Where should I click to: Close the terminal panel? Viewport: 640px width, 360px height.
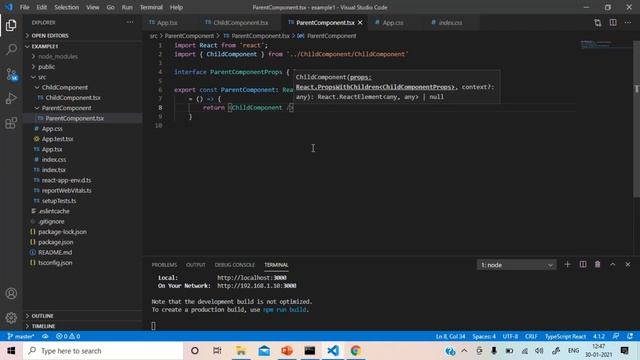[x=628, y=264]
